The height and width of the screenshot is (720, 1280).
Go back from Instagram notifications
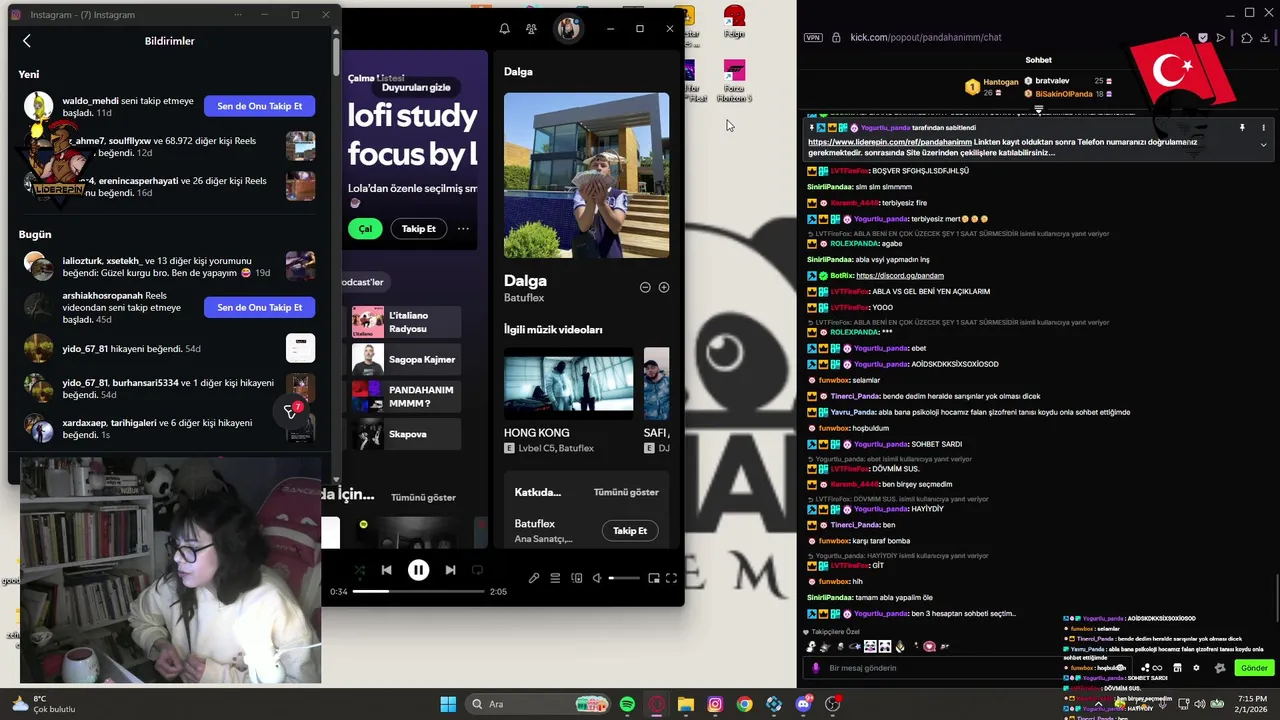pos(27,41)
